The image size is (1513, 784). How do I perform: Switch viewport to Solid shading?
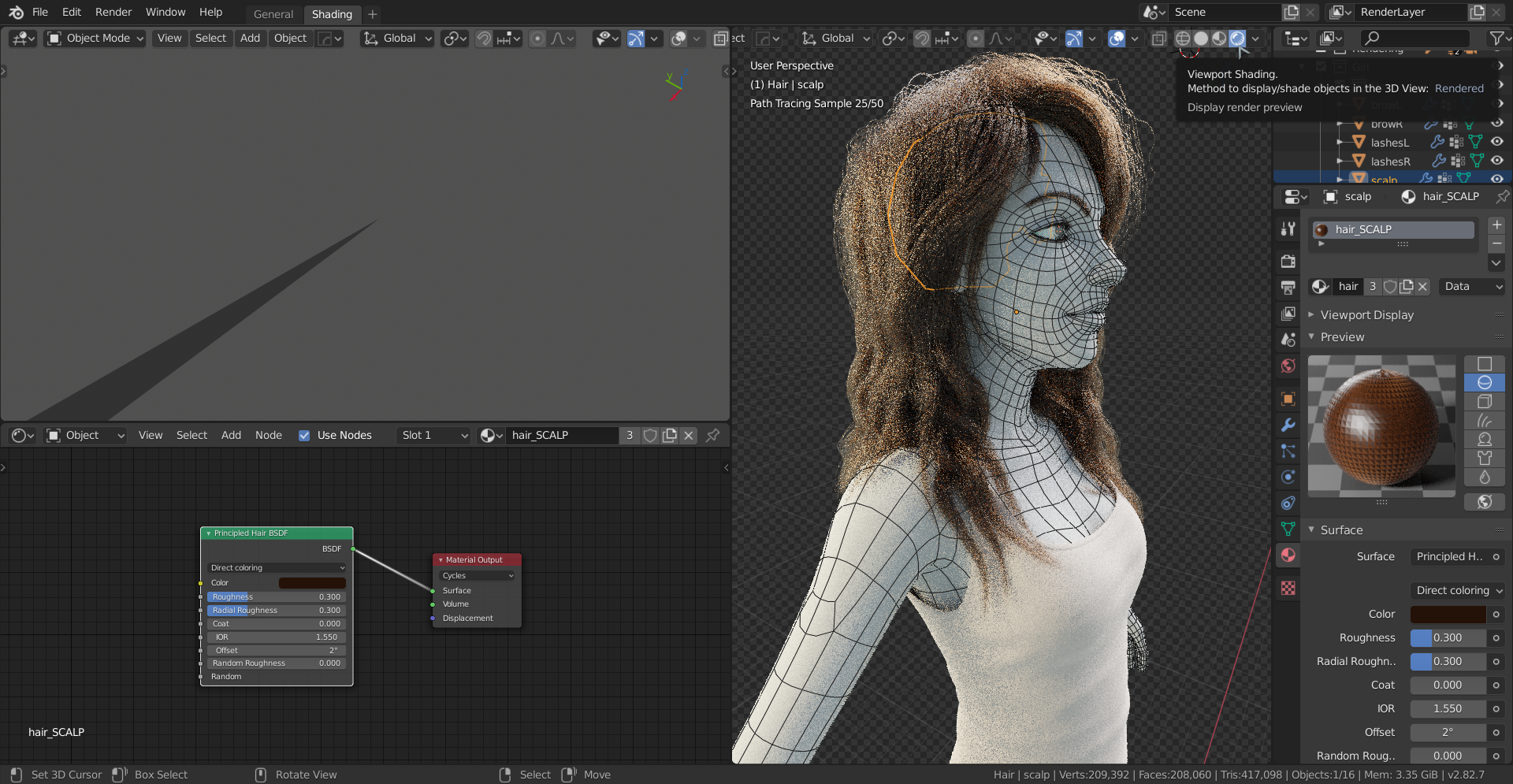click(x=1201, y=39)
